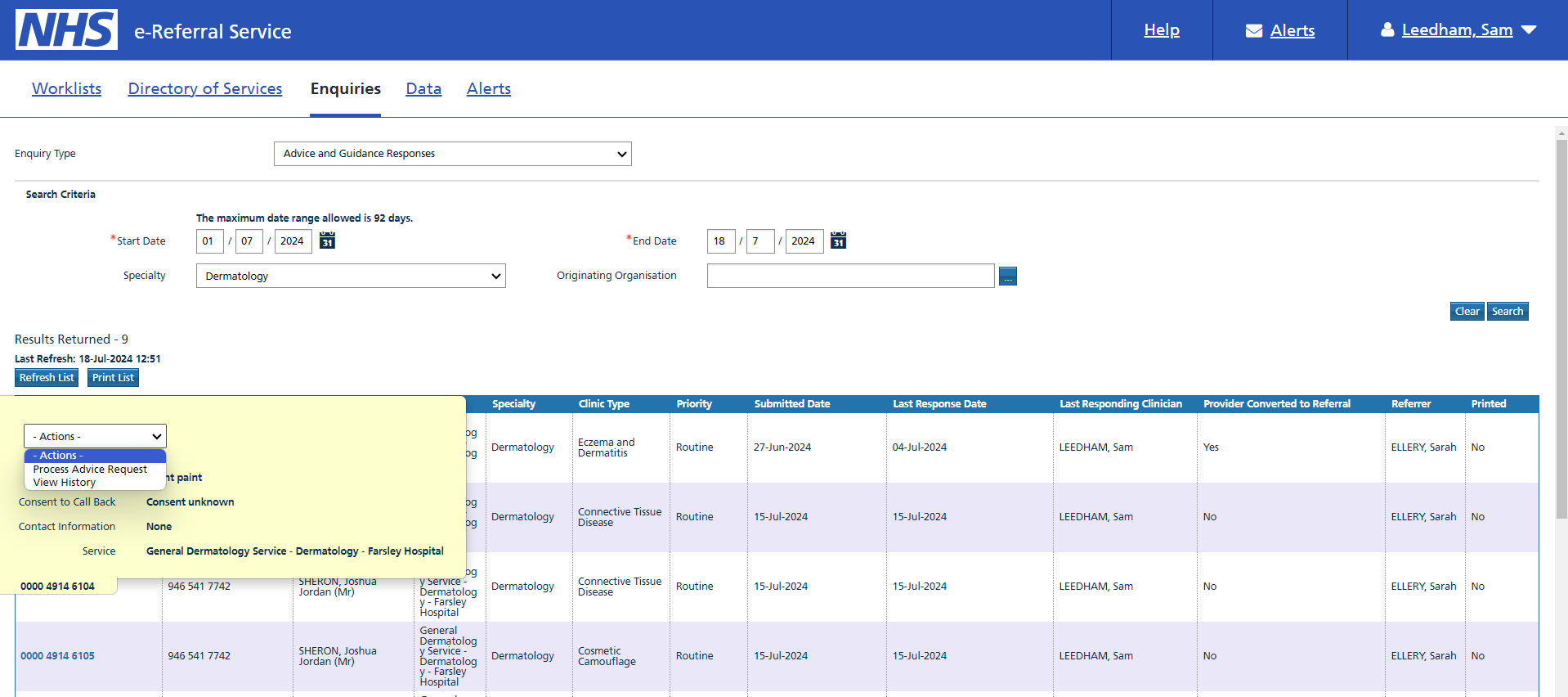Open the End Date calendar picker
1568x697 pixels.
(838, 241)
